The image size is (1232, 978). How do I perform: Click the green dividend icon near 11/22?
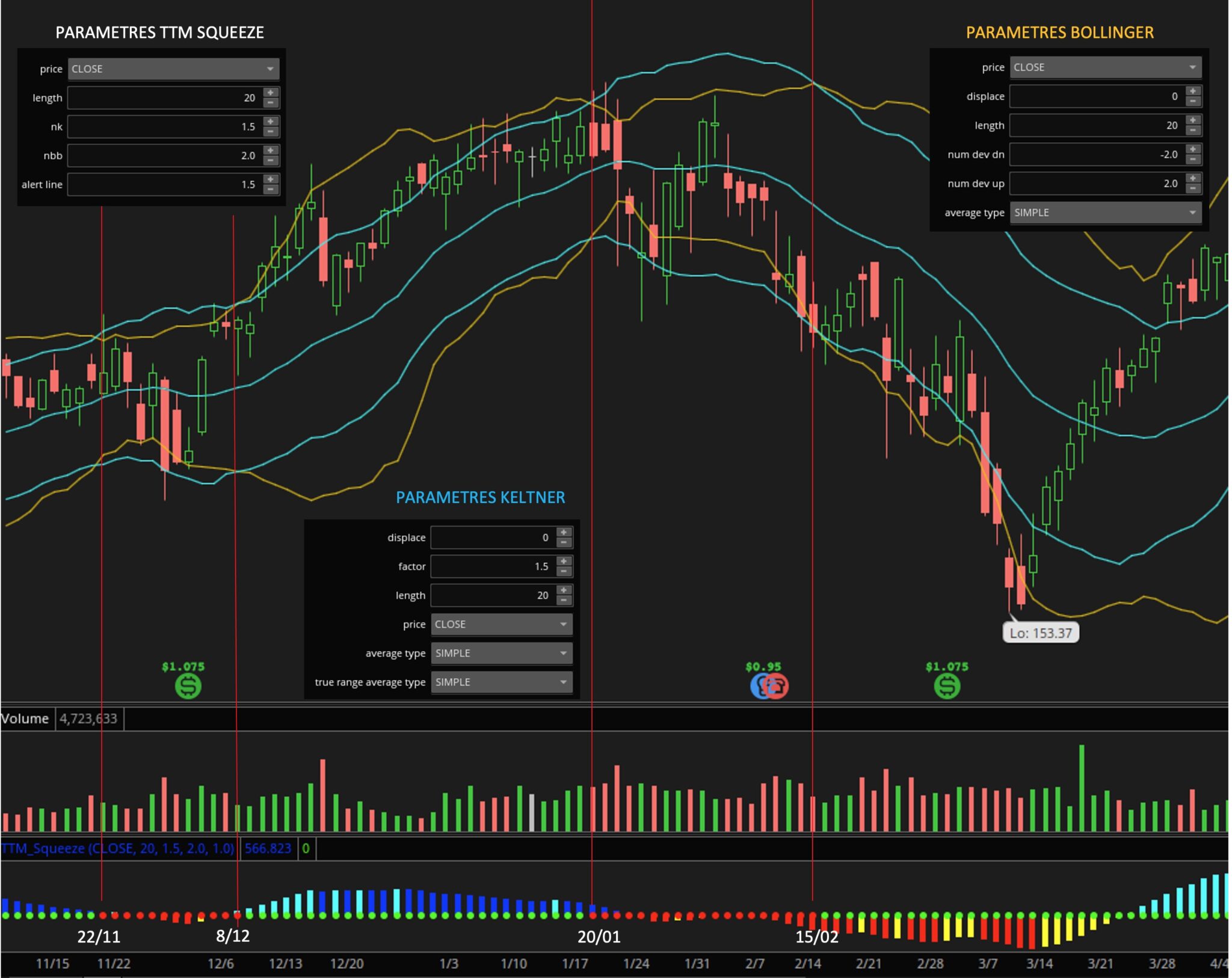[x=188, y=686]
